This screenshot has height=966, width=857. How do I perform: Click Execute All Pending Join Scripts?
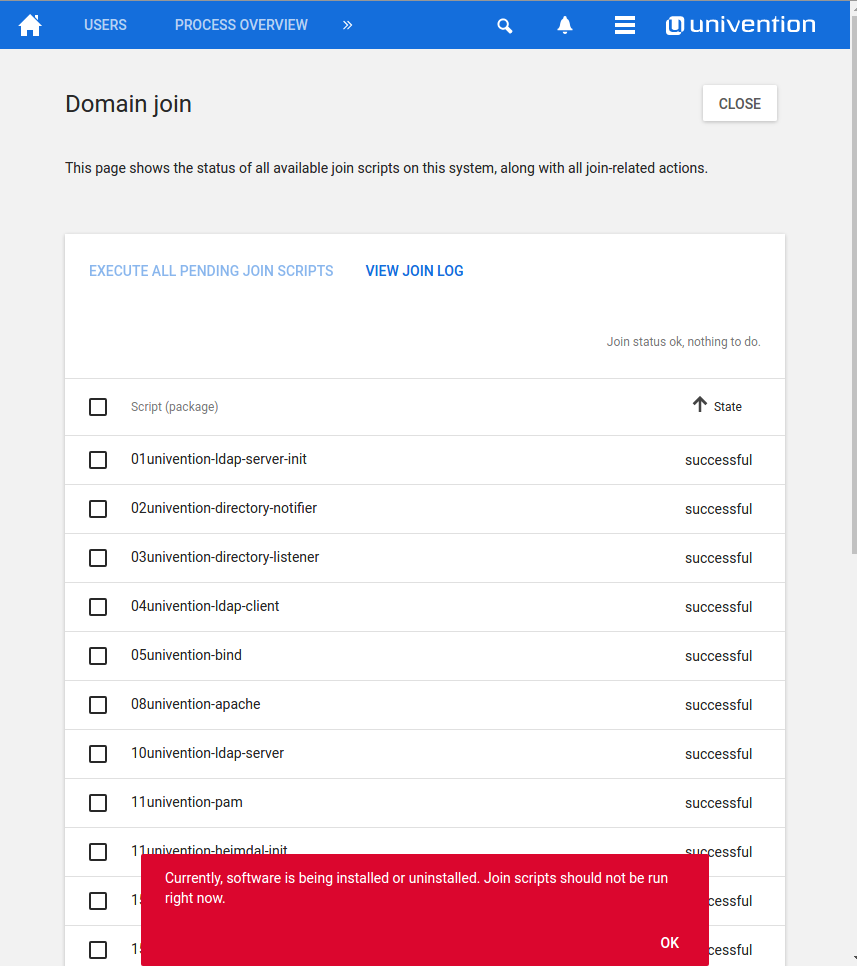211,271
